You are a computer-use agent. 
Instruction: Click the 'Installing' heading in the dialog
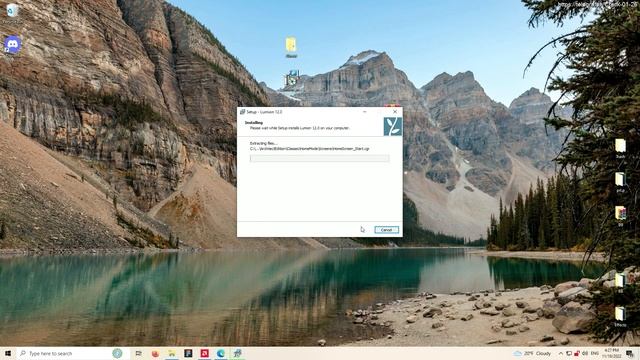253,122
